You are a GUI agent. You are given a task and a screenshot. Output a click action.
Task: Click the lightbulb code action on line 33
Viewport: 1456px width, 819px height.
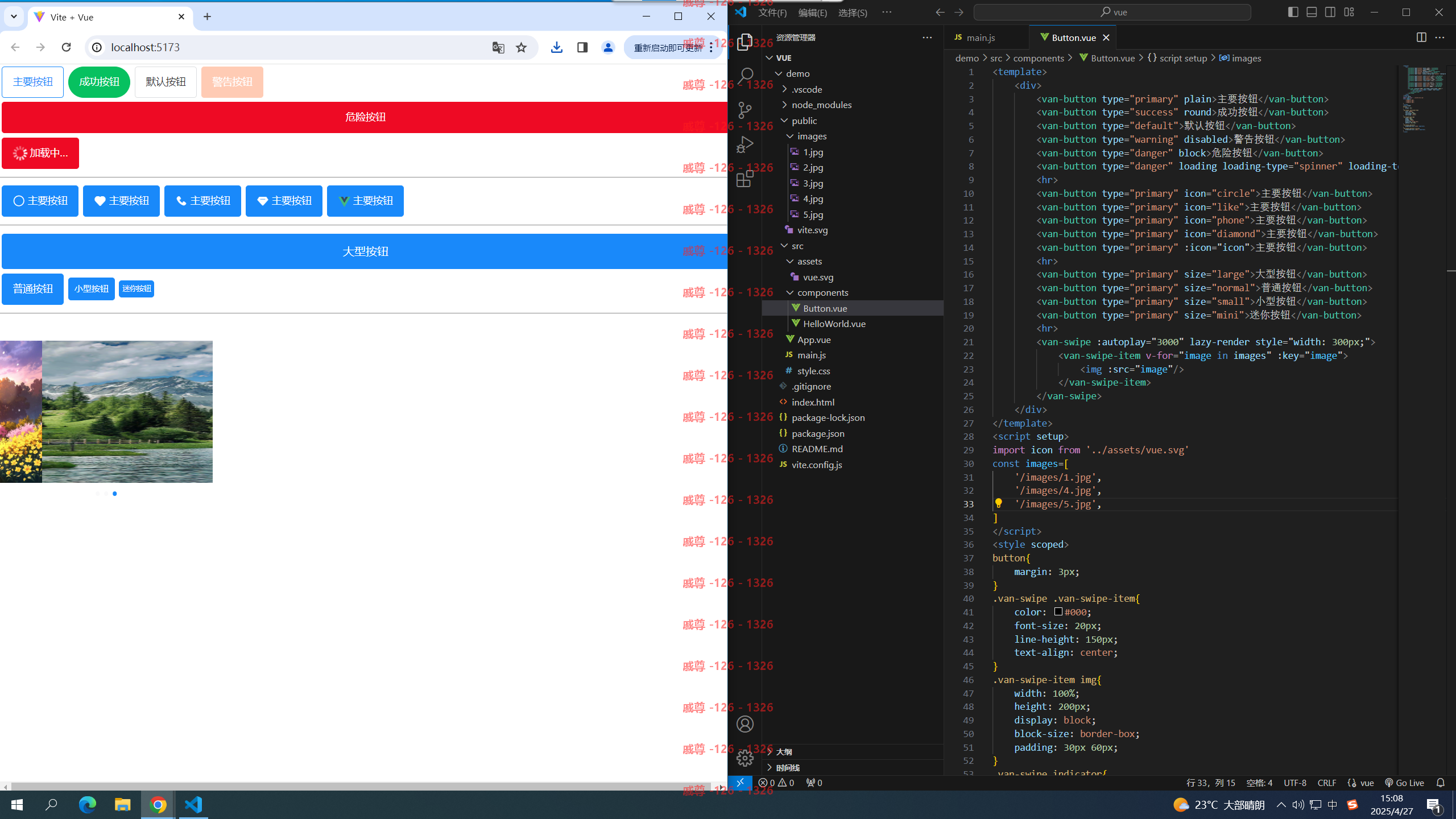coord(998,503)
